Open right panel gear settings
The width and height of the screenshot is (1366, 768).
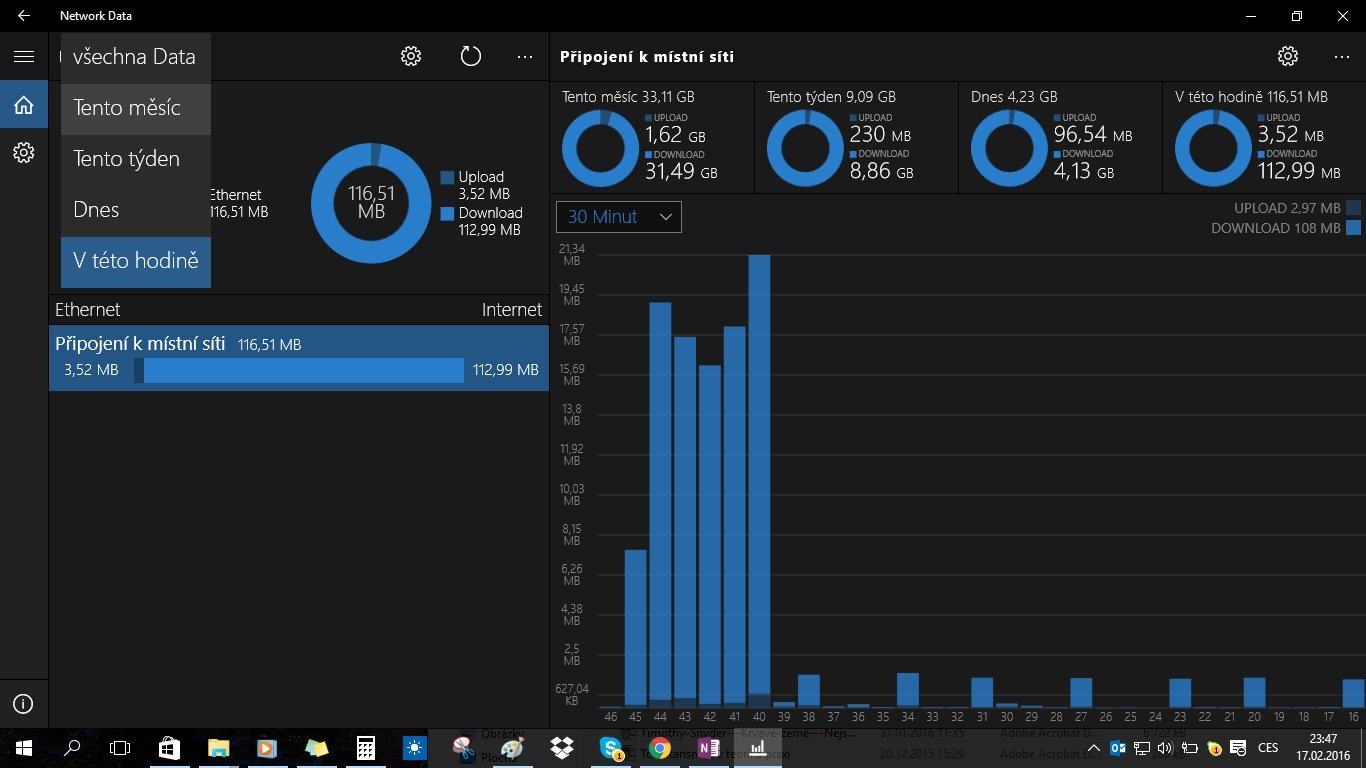tap(1288, 56)
